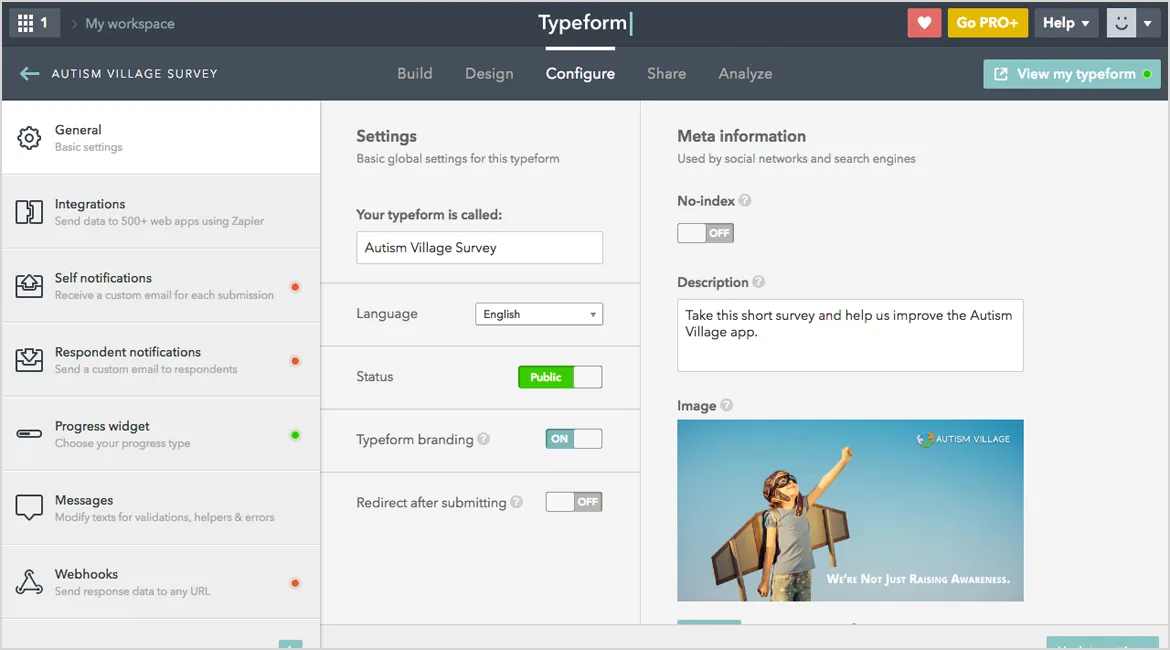Open Integrations section

(x=161, y=212)
